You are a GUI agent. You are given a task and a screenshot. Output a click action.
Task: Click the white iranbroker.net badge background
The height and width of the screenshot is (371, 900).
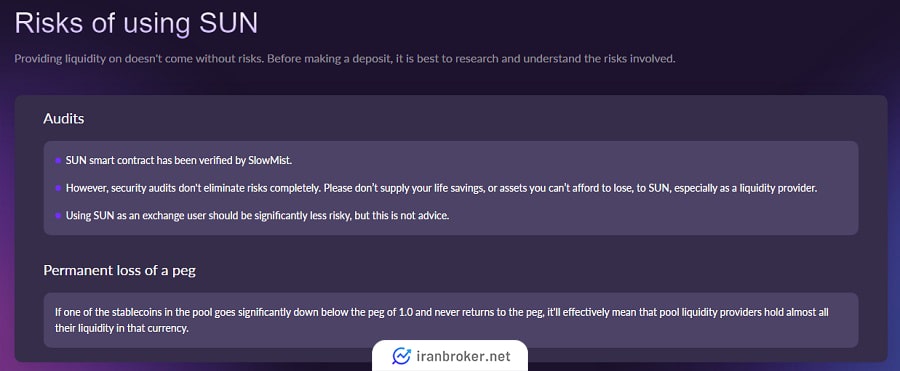449,355
